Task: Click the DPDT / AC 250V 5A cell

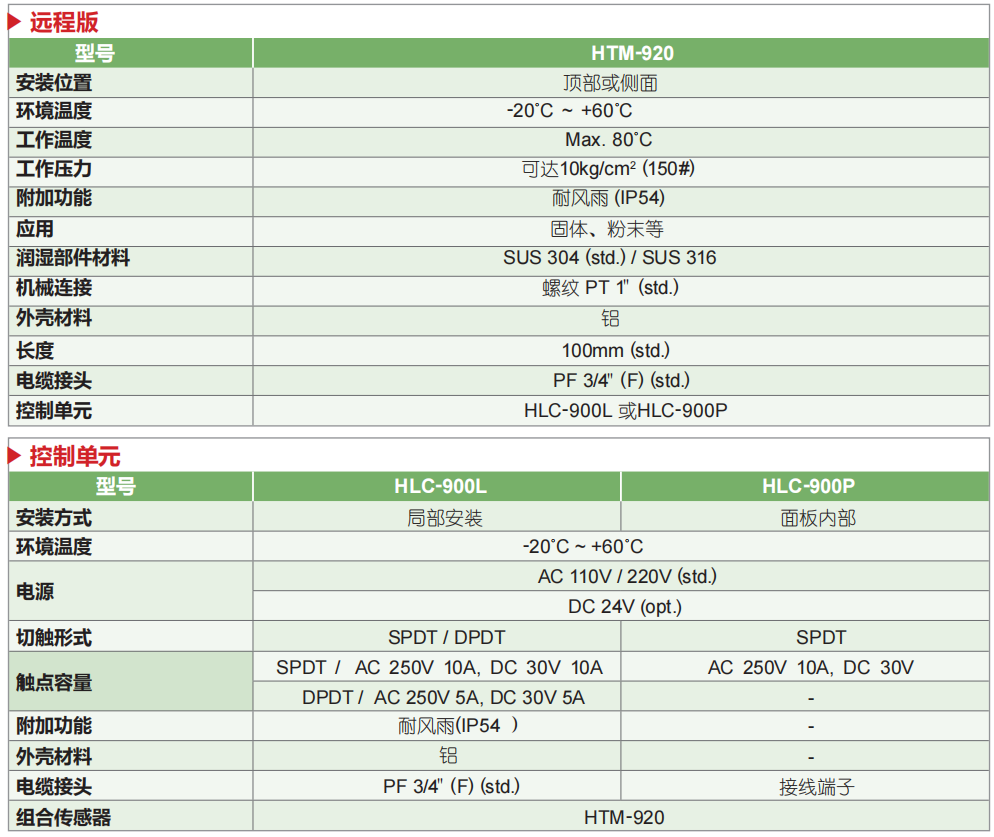Action: point(436,696)
